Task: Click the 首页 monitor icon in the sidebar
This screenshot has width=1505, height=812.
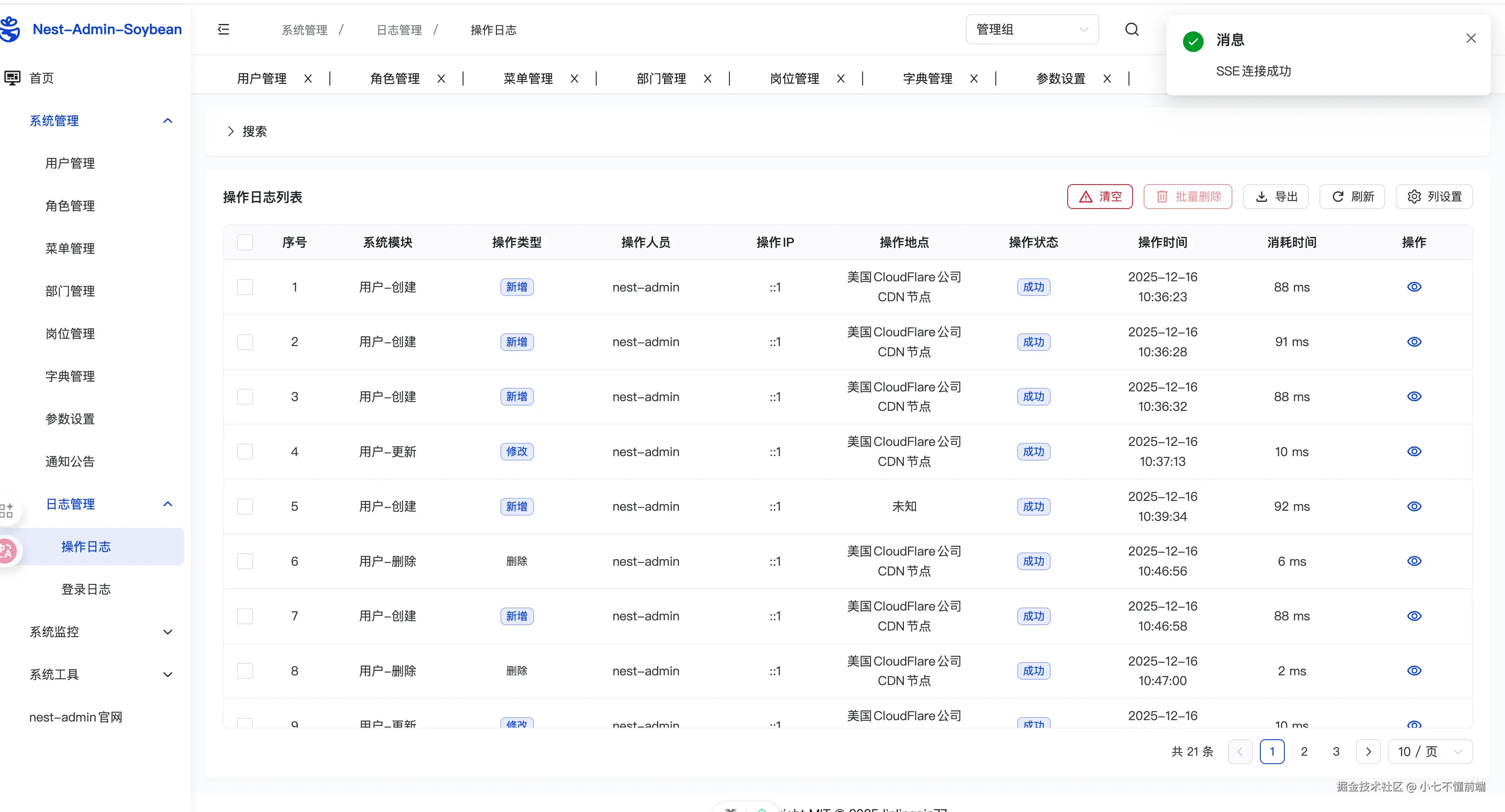Action: tap(12, 78)
